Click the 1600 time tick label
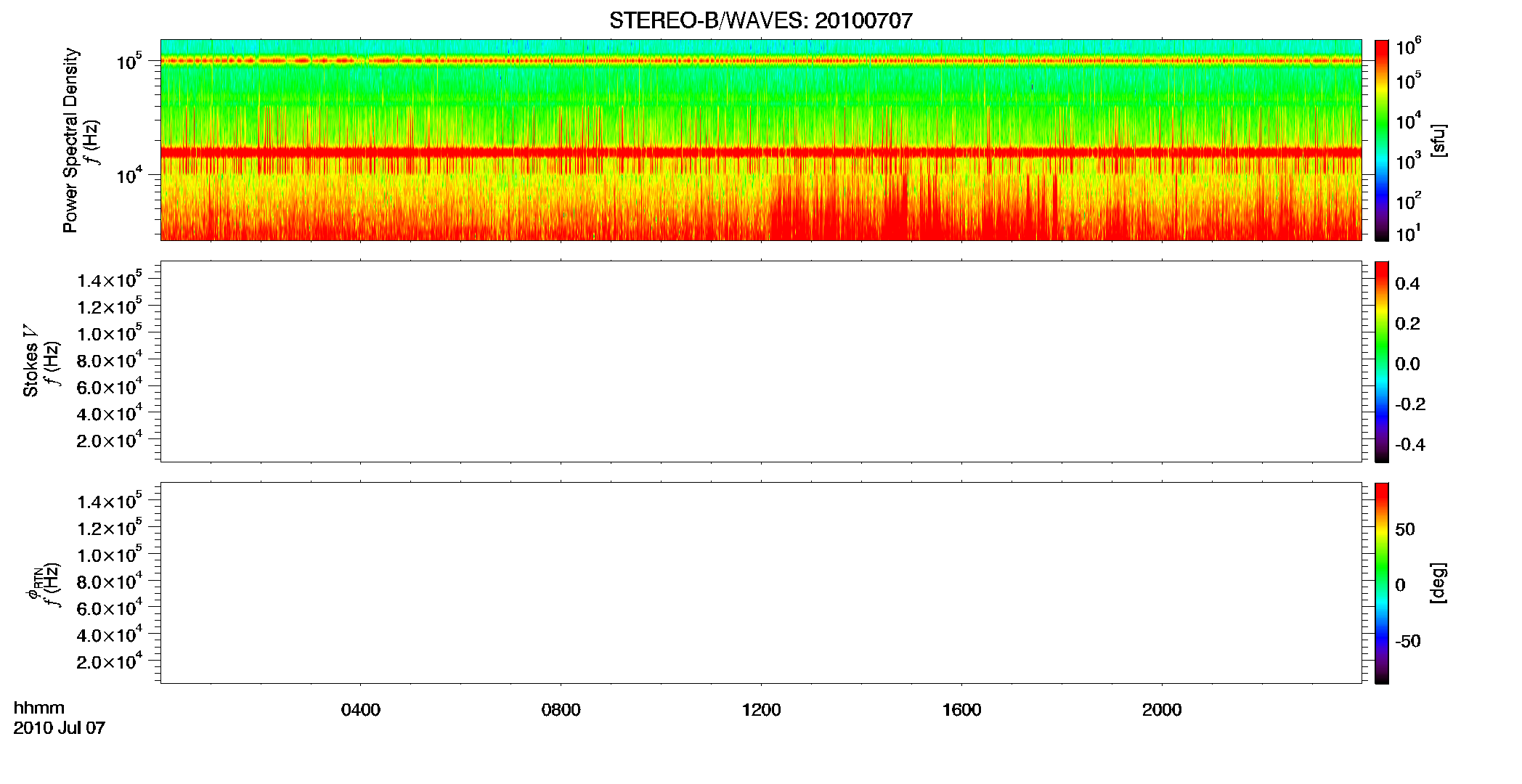The height and width of the screenshot is (784, 1522). coord(961,710)
